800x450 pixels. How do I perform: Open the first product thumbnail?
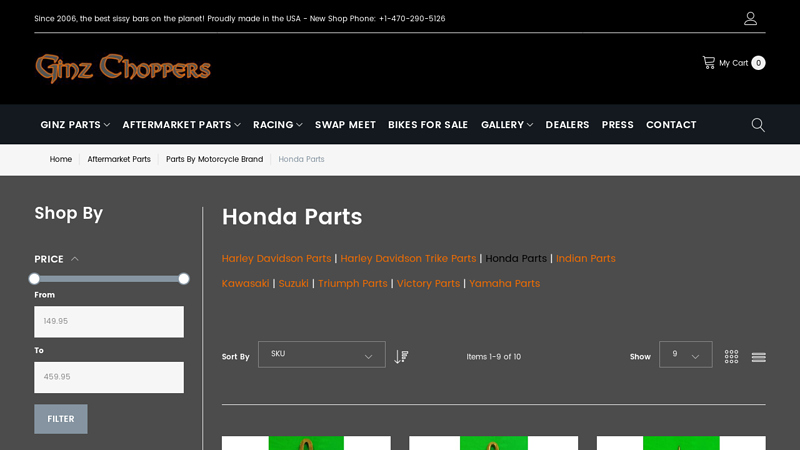click(x=306, y=443)
